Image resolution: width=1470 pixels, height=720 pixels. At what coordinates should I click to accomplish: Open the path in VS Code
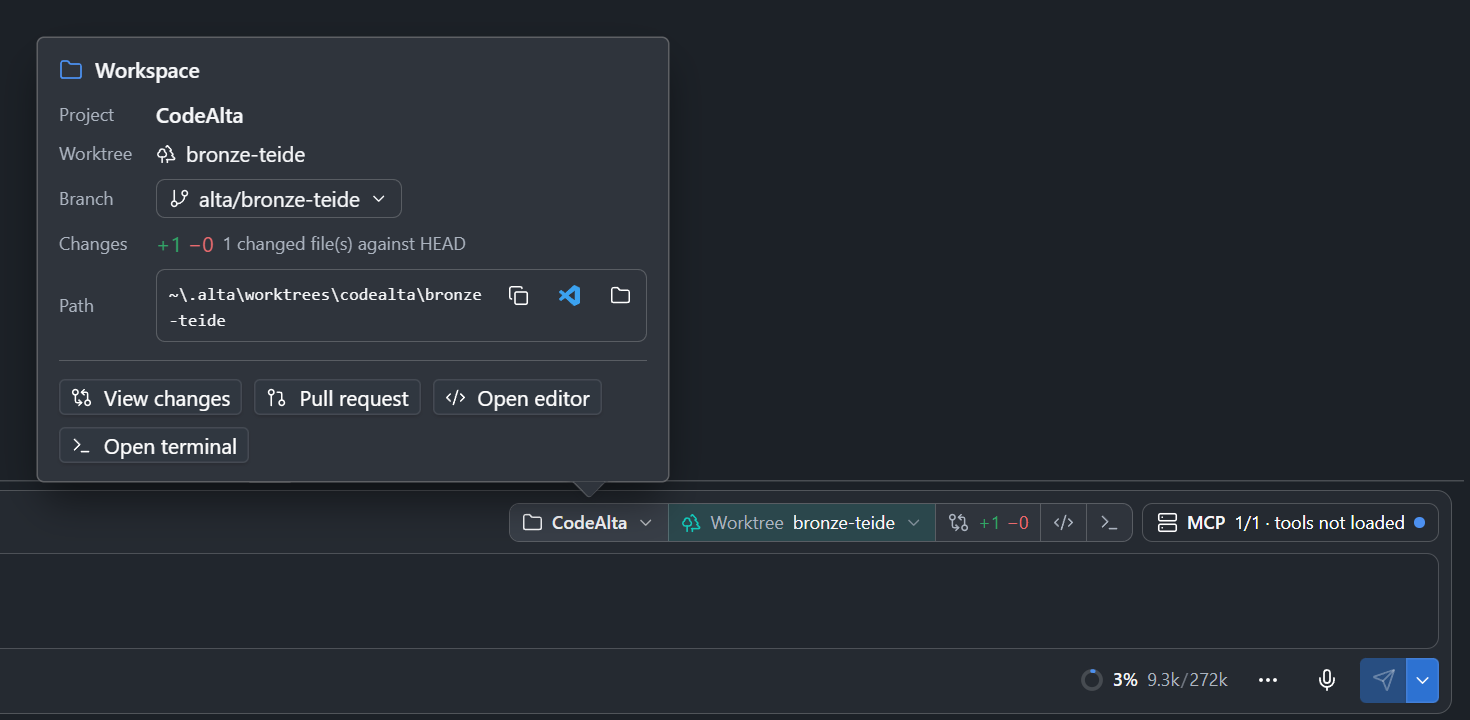pyautogui.click(x=569, y=296)
